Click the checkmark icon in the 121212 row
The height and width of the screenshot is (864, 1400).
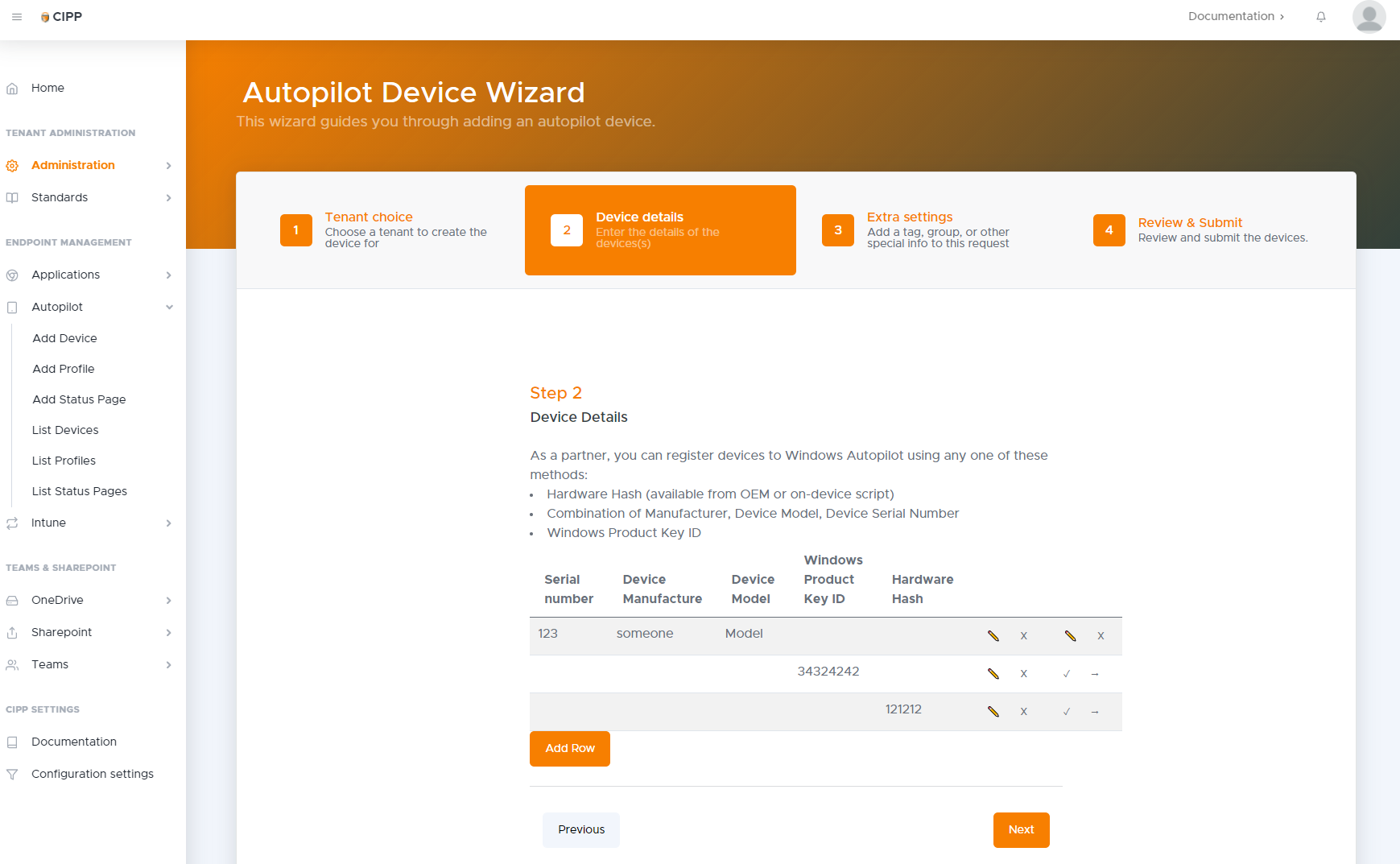click(x=1067, y=712)
